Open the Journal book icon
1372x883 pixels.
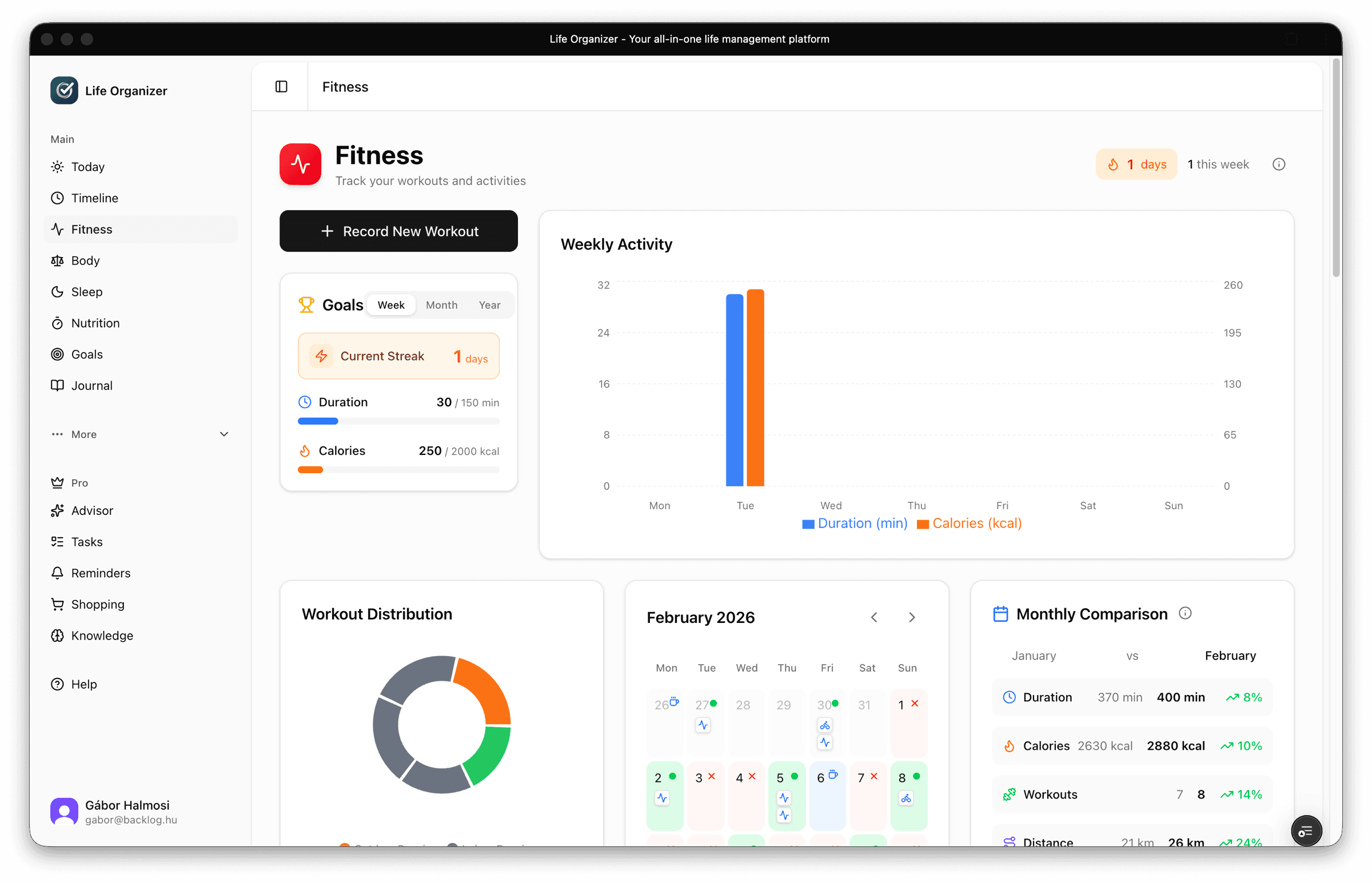point(58,385)
